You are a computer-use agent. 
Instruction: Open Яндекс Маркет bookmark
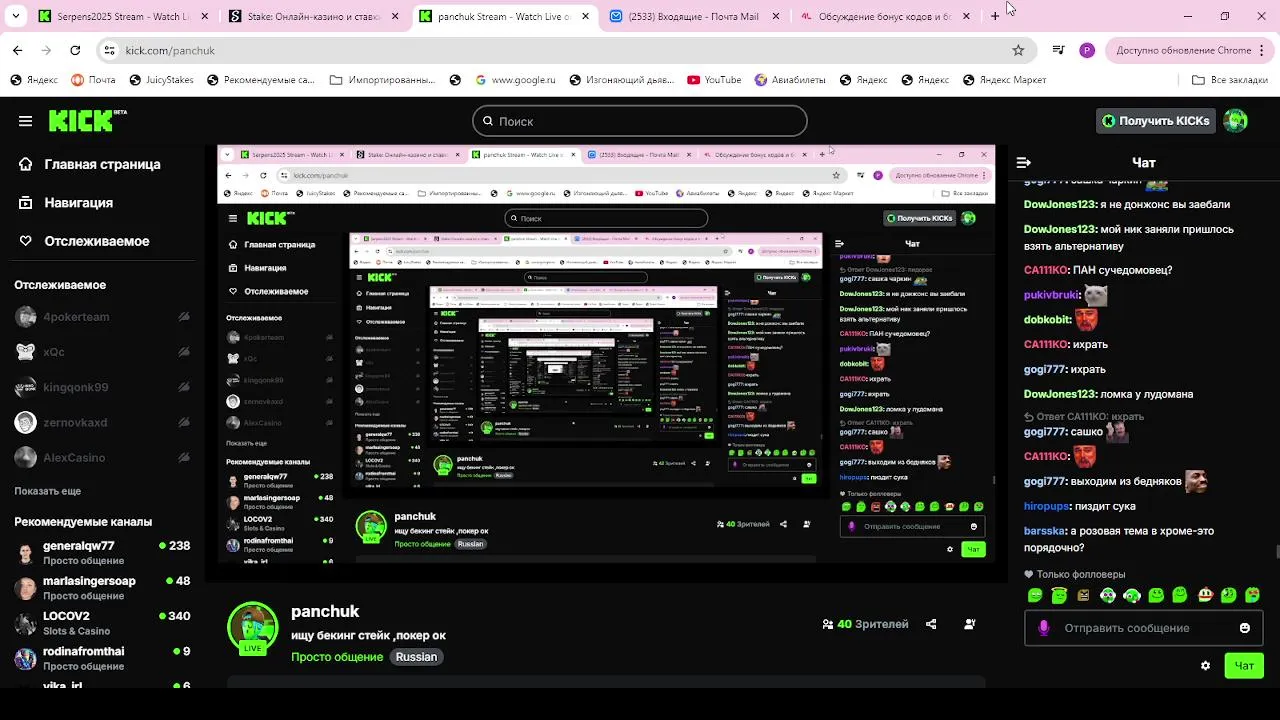pos(1004,80)
